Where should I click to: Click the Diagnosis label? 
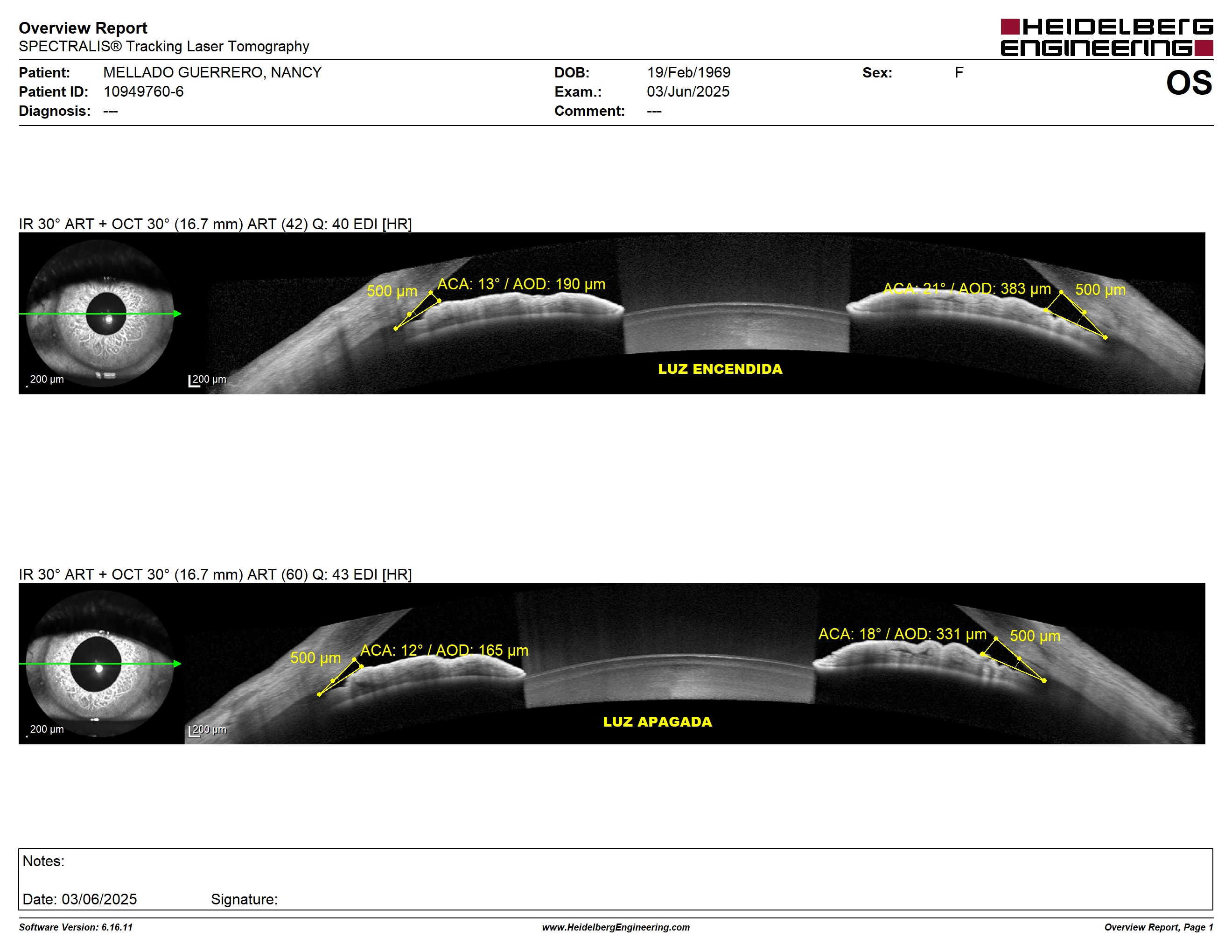click(x=54, y=111)
